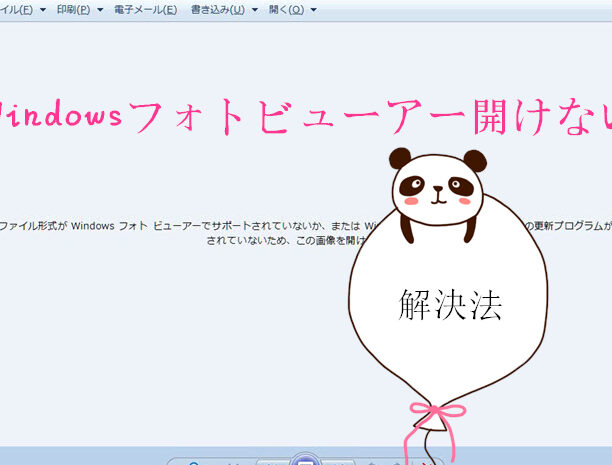Screen dimensions: 612x465
Task: Open the partially visible ファイル(F) menu
Action: click(16, 9)
